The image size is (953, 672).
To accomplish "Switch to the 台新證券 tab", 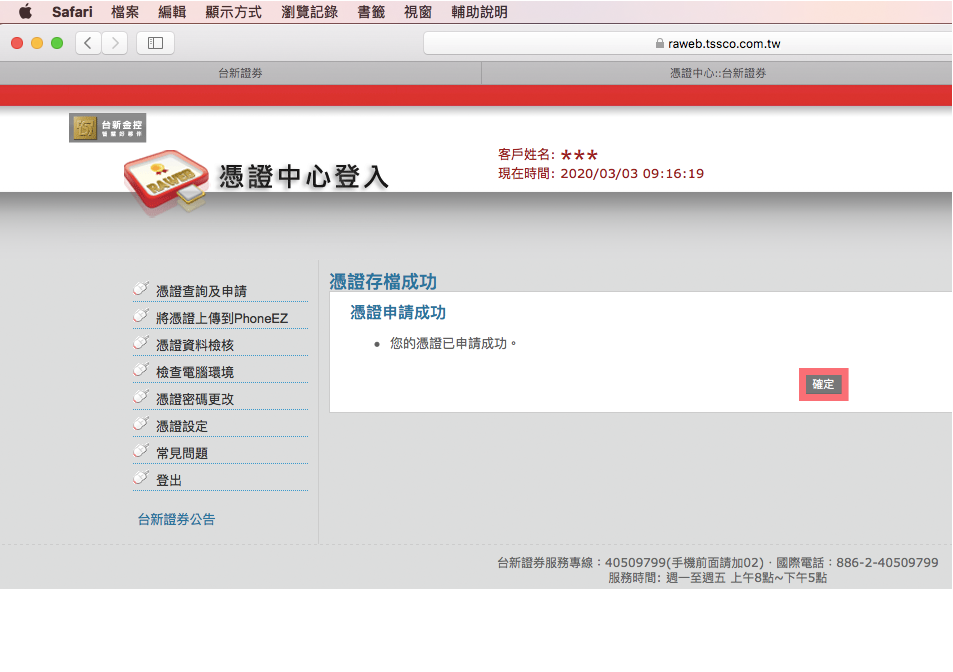I will pos(241,74).
